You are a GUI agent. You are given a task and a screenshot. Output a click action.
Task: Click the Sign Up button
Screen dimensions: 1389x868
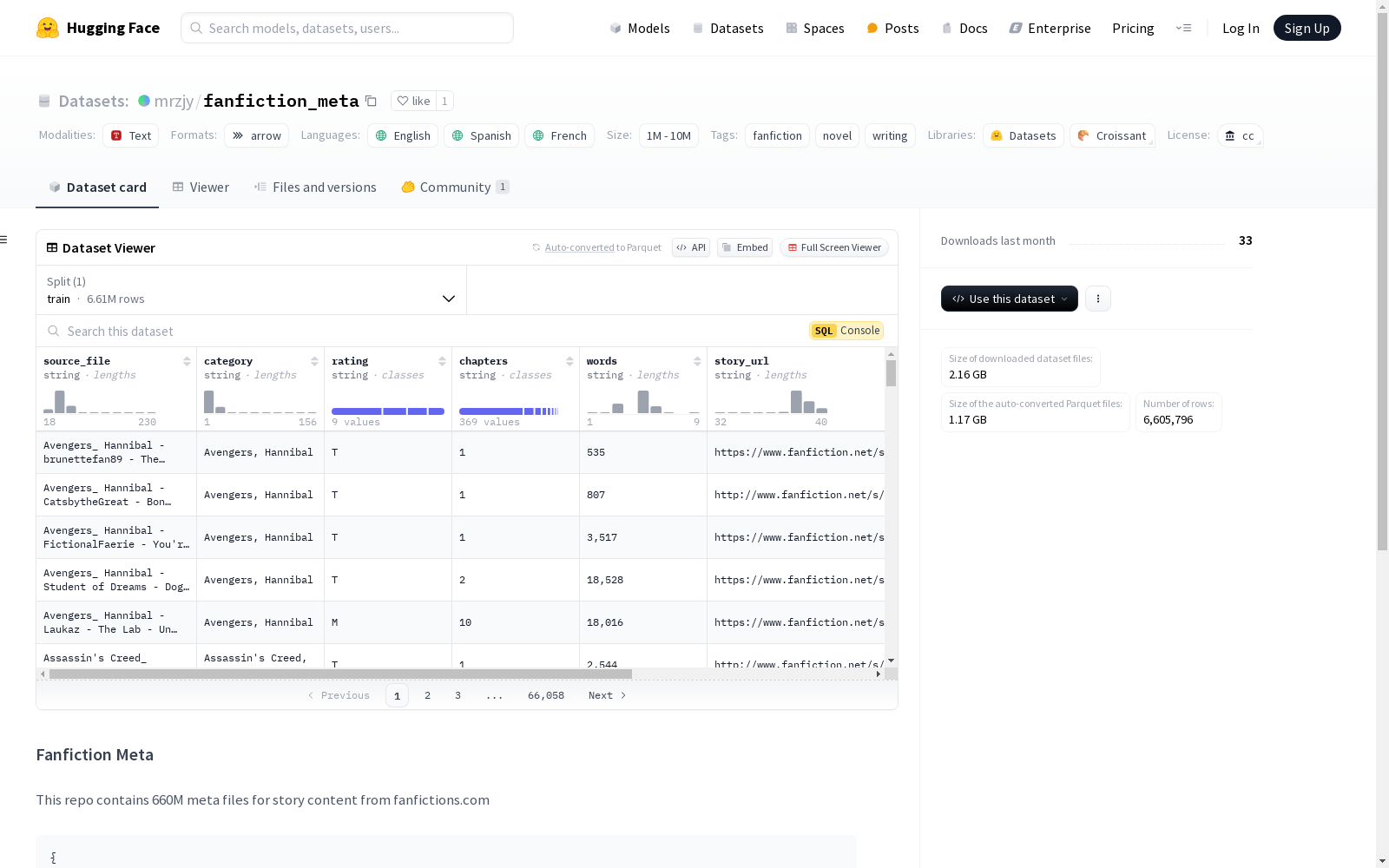(x=1307, y=28)
